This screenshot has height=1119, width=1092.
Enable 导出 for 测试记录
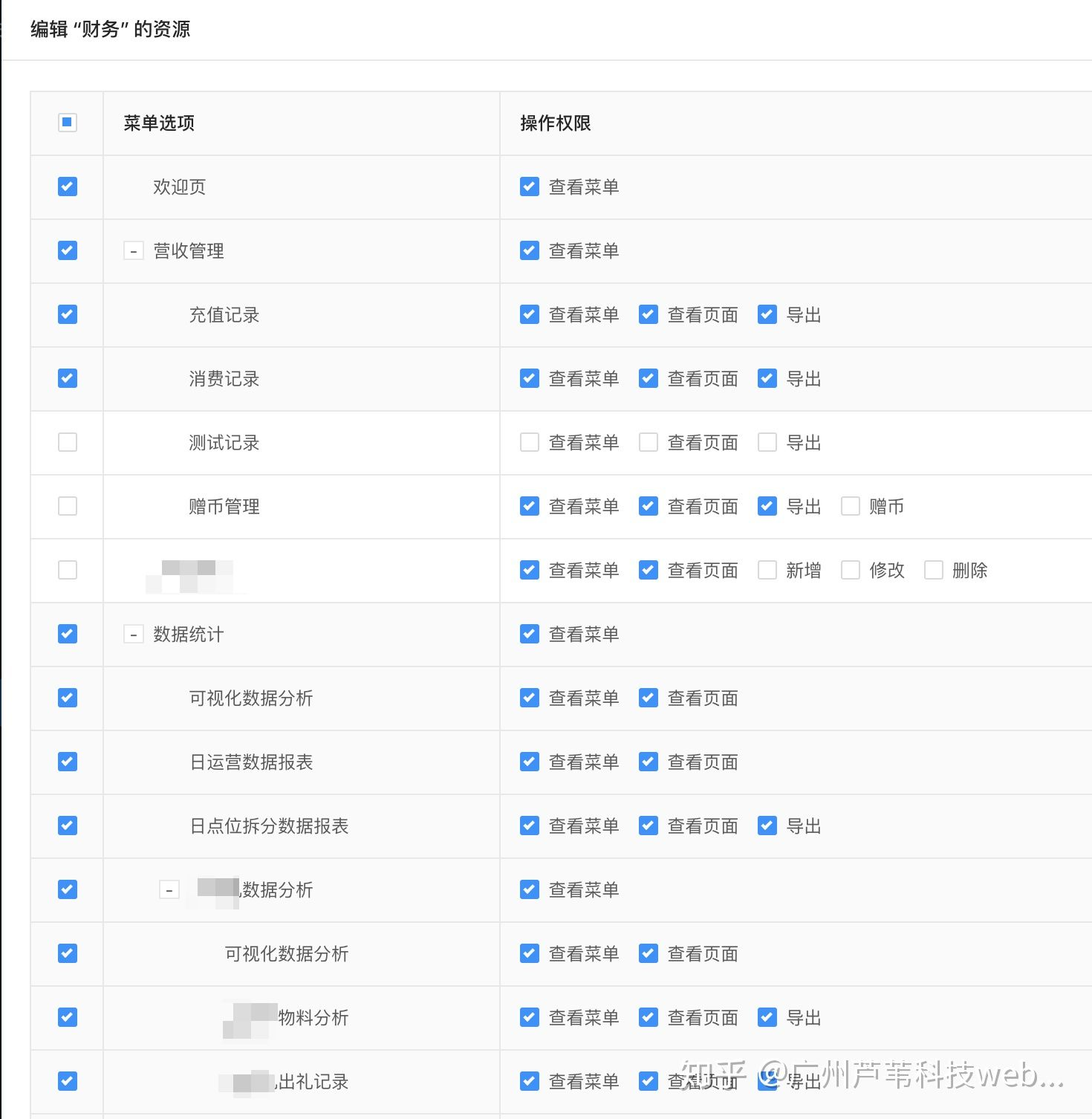point(767,442)
